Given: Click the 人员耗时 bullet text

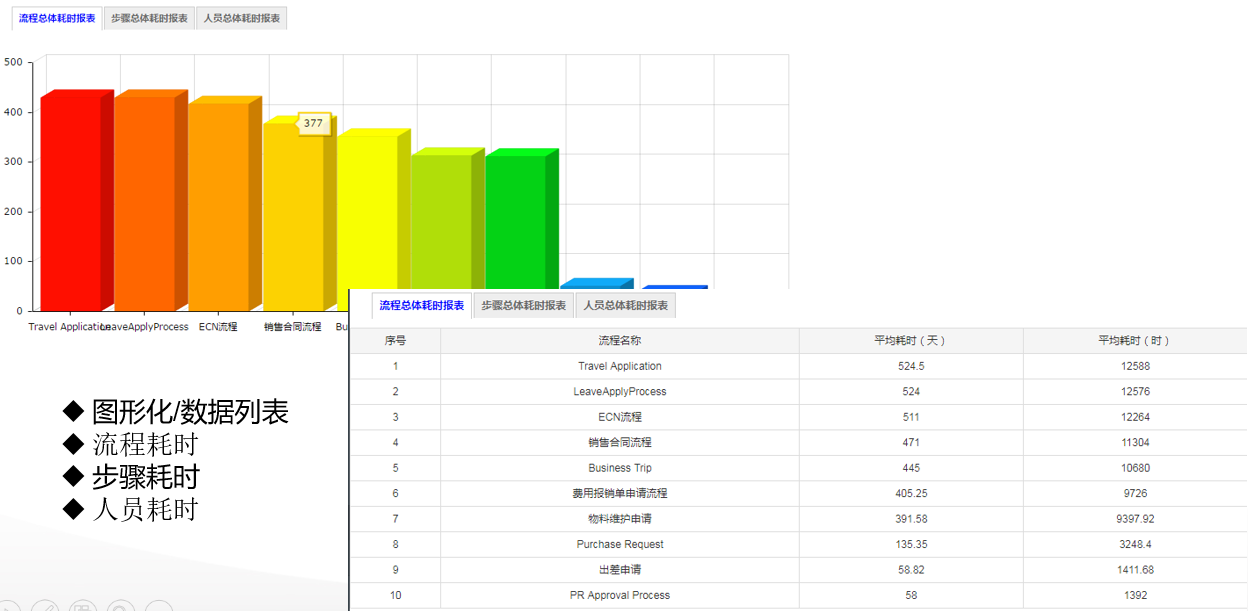Looking at the screenshot, I should (145, 509).
